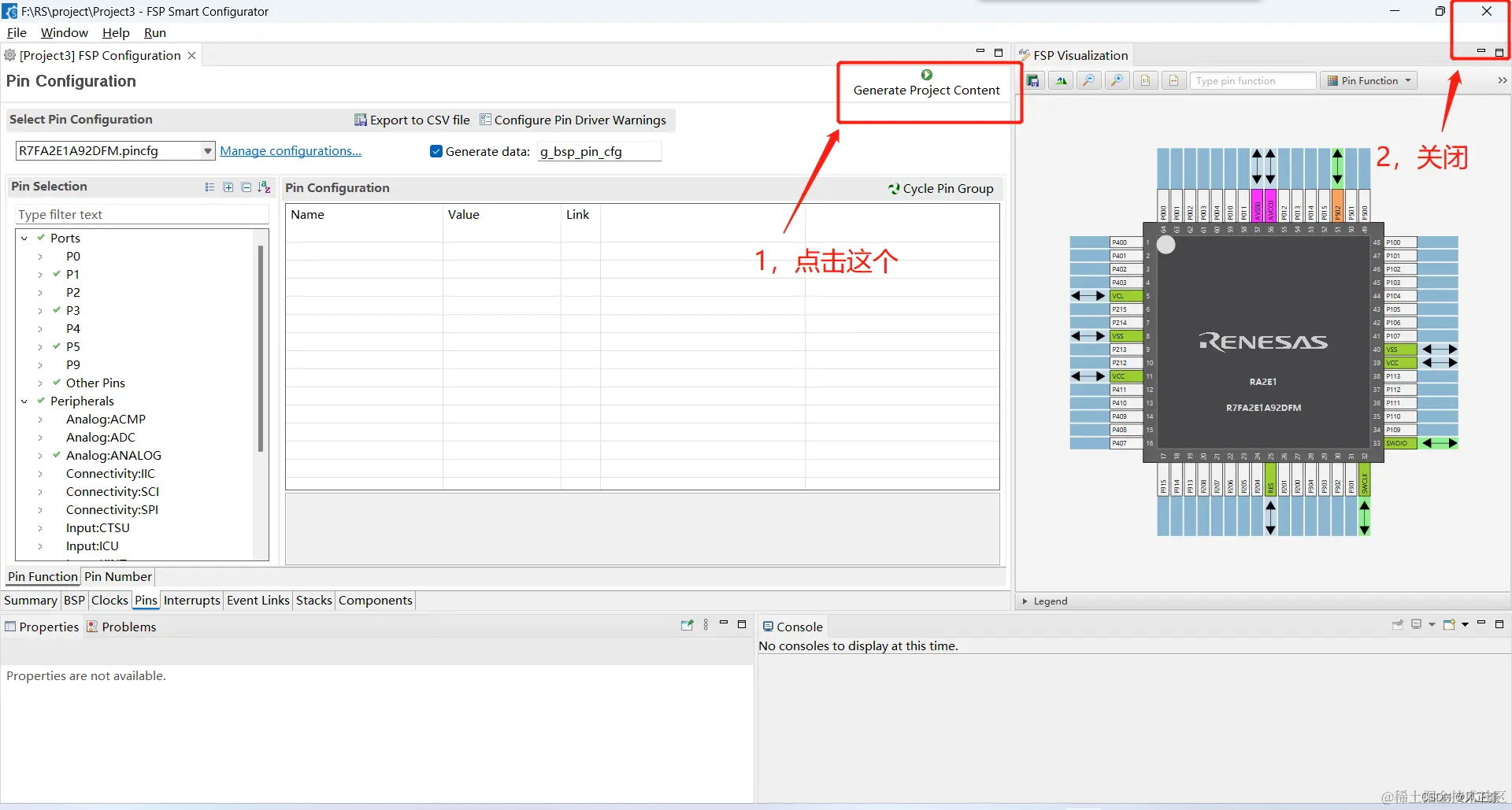Expand the Analog:ADC node
Image resolution: width=1512 pixels, height=810 pixels.
[40, 437]
